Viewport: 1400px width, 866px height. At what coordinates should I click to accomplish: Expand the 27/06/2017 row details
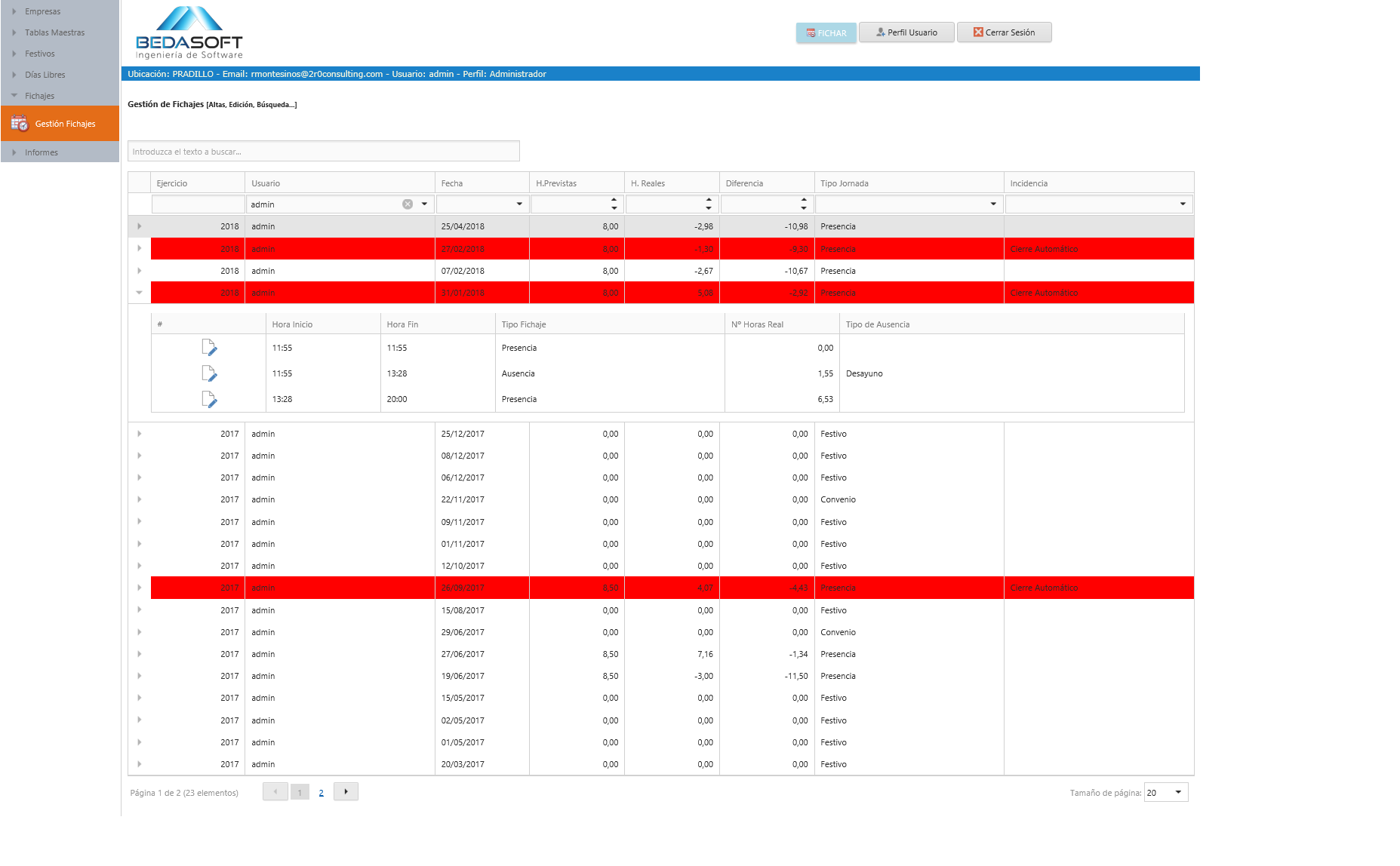[x=140, y=654]
